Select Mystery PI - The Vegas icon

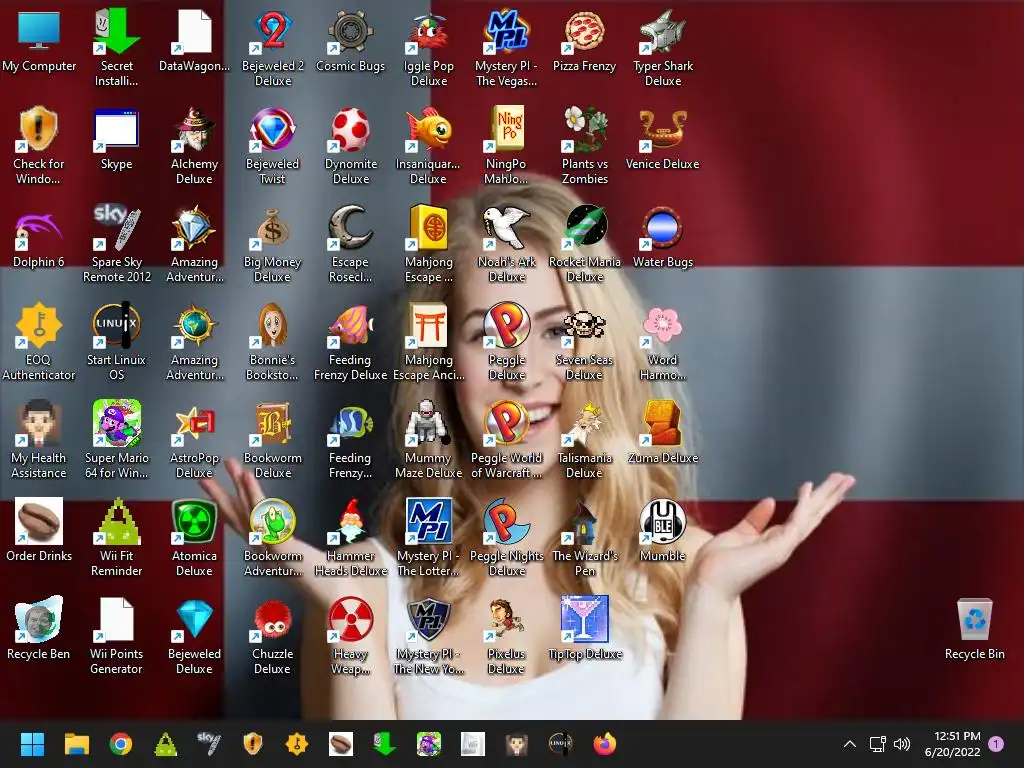tap(506, 31)
